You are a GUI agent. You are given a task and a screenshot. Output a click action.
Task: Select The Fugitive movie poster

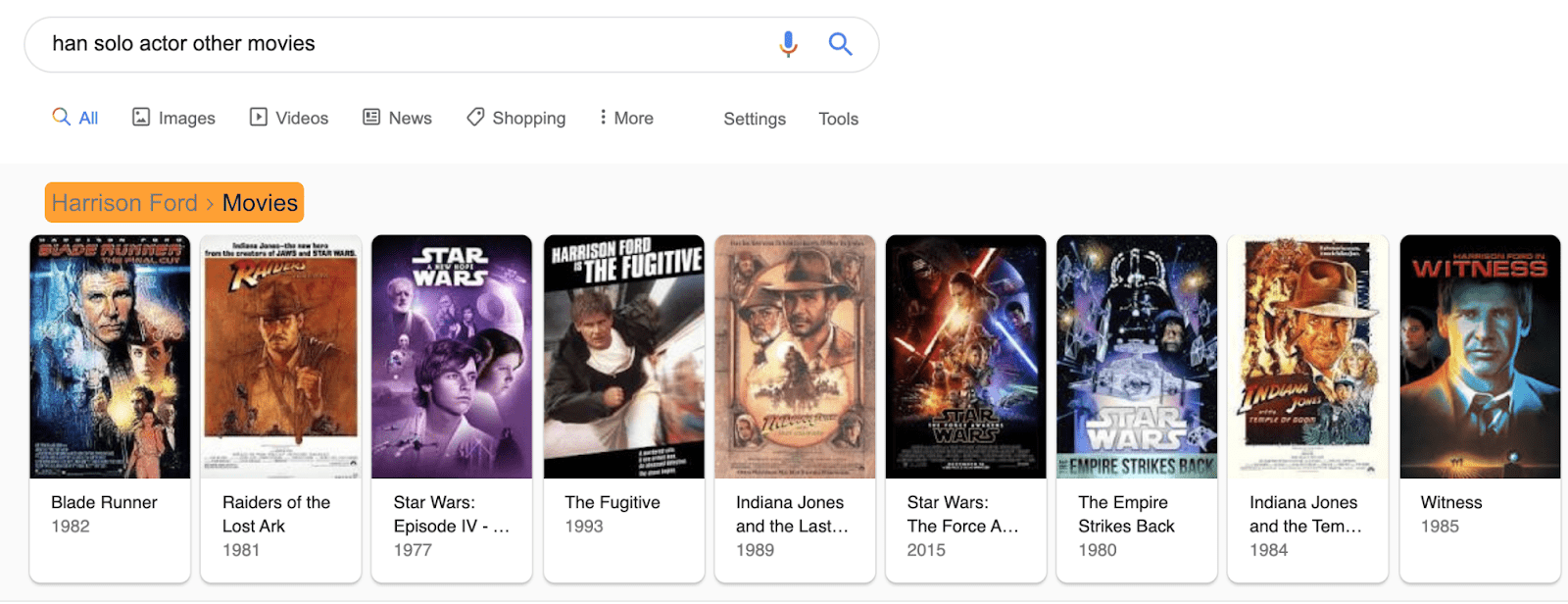tap(623, 355)
